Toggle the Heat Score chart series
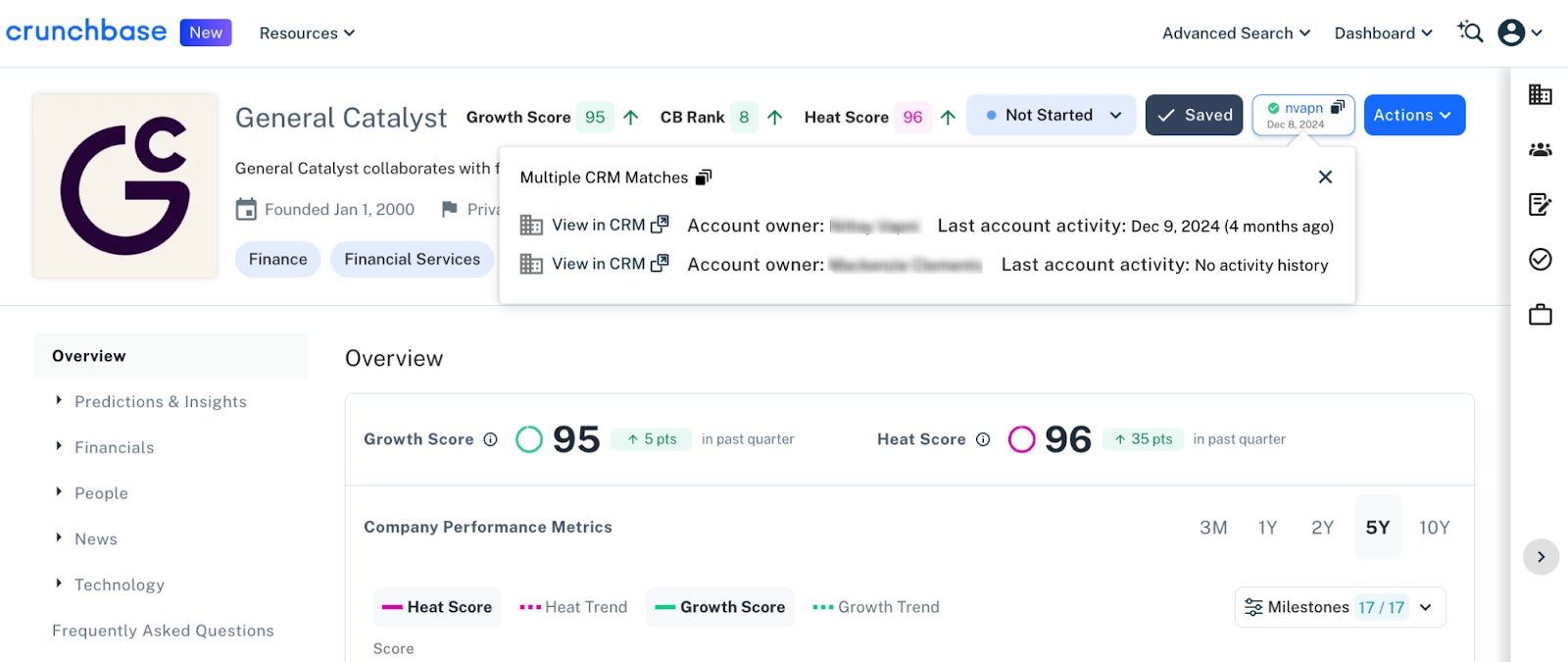Image resolution: width=1568 pixels, height=662 pixels. coord(437,607)
